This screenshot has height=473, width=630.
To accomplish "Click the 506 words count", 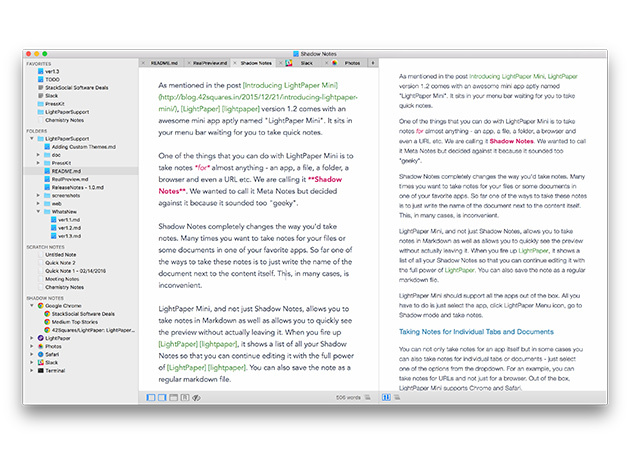I will click(348, 397).
